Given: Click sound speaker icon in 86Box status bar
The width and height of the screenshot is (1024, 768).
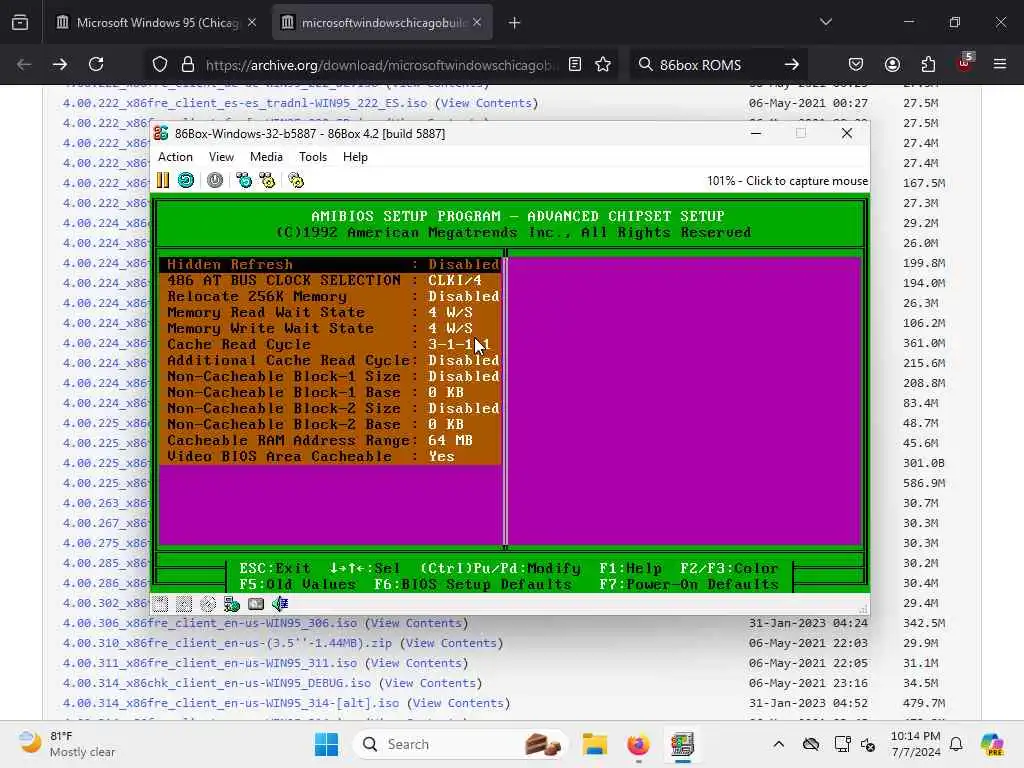Looking at the screenshot, I should click(x=280, y=604).
